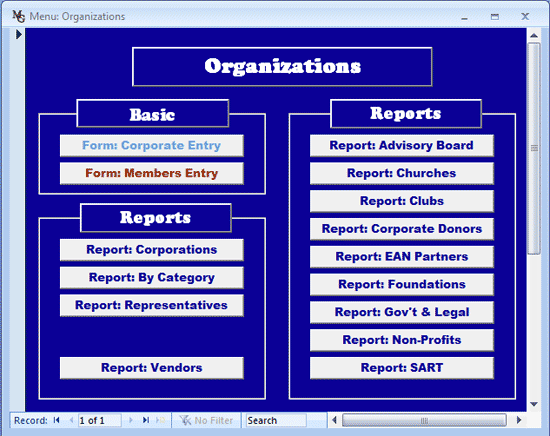The image size is (550, 436).
Task: Click the record selector arrow
Action: tap(19, 34)
